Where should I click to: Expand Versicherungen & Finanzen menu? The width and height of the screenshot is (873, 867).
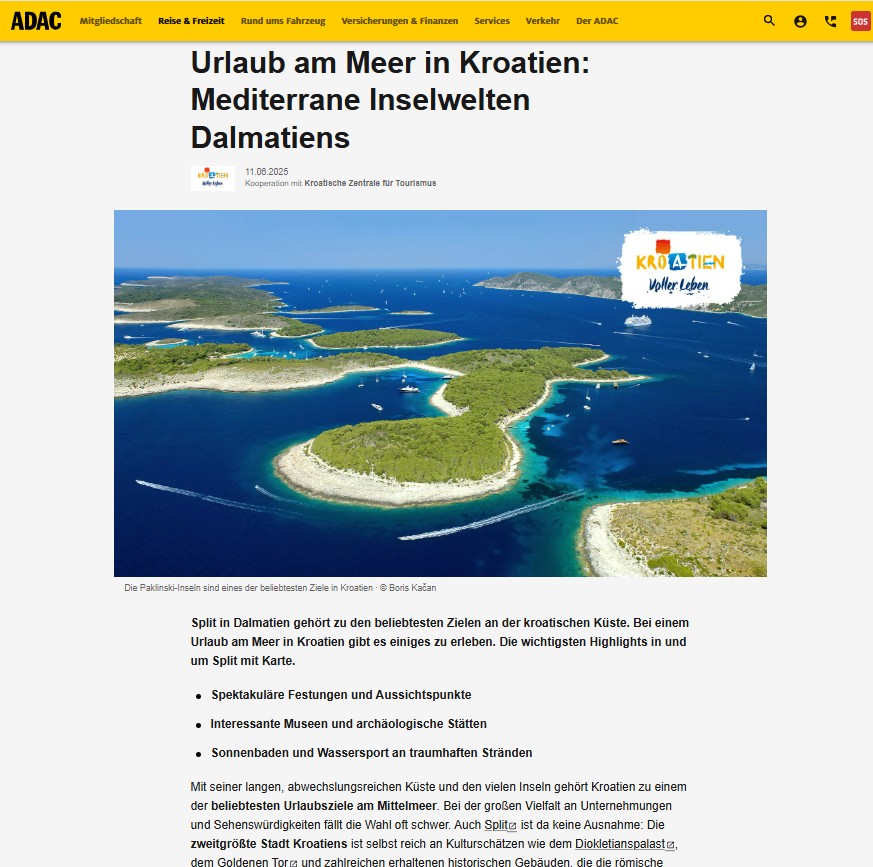point(399,21)
